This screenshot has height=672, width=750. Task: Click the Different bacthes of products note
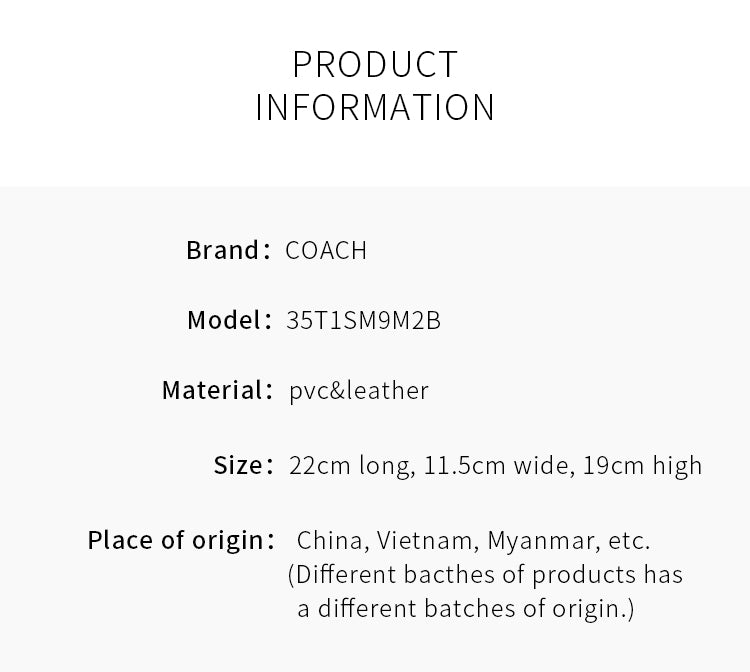pyautogui.click(x=485, y=574)
